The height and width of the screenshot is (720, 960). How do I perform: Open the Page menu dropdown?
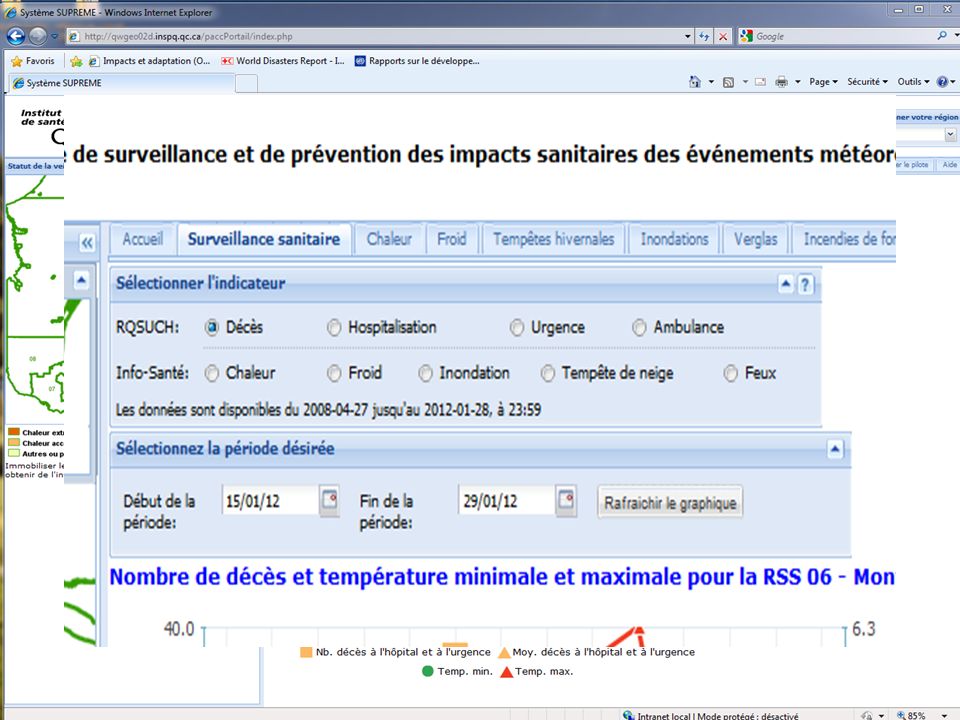point(823,81)
